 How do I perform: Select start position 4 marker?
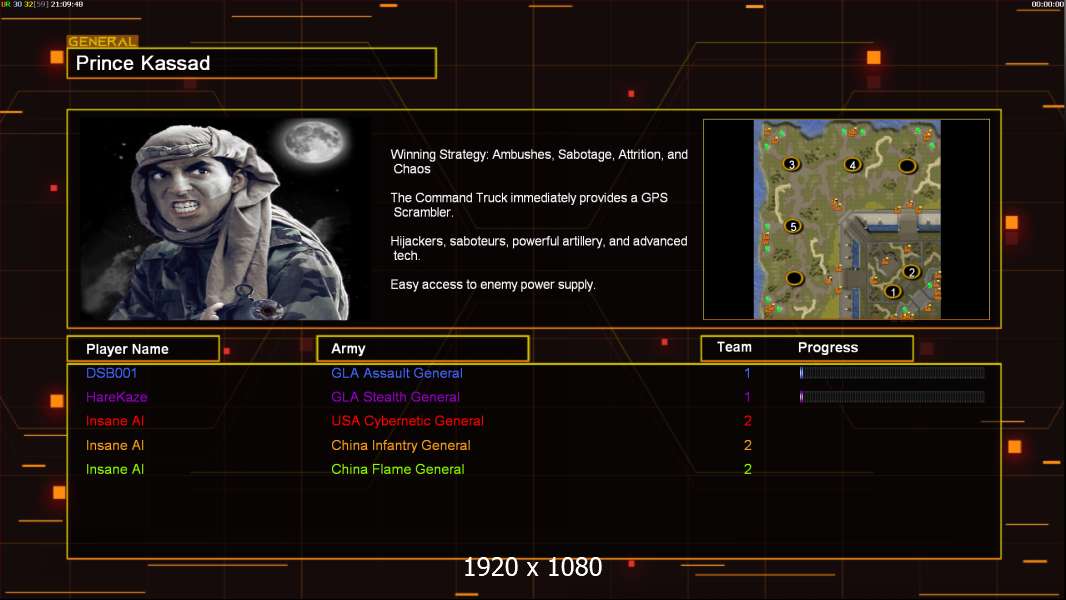point(852,164)
